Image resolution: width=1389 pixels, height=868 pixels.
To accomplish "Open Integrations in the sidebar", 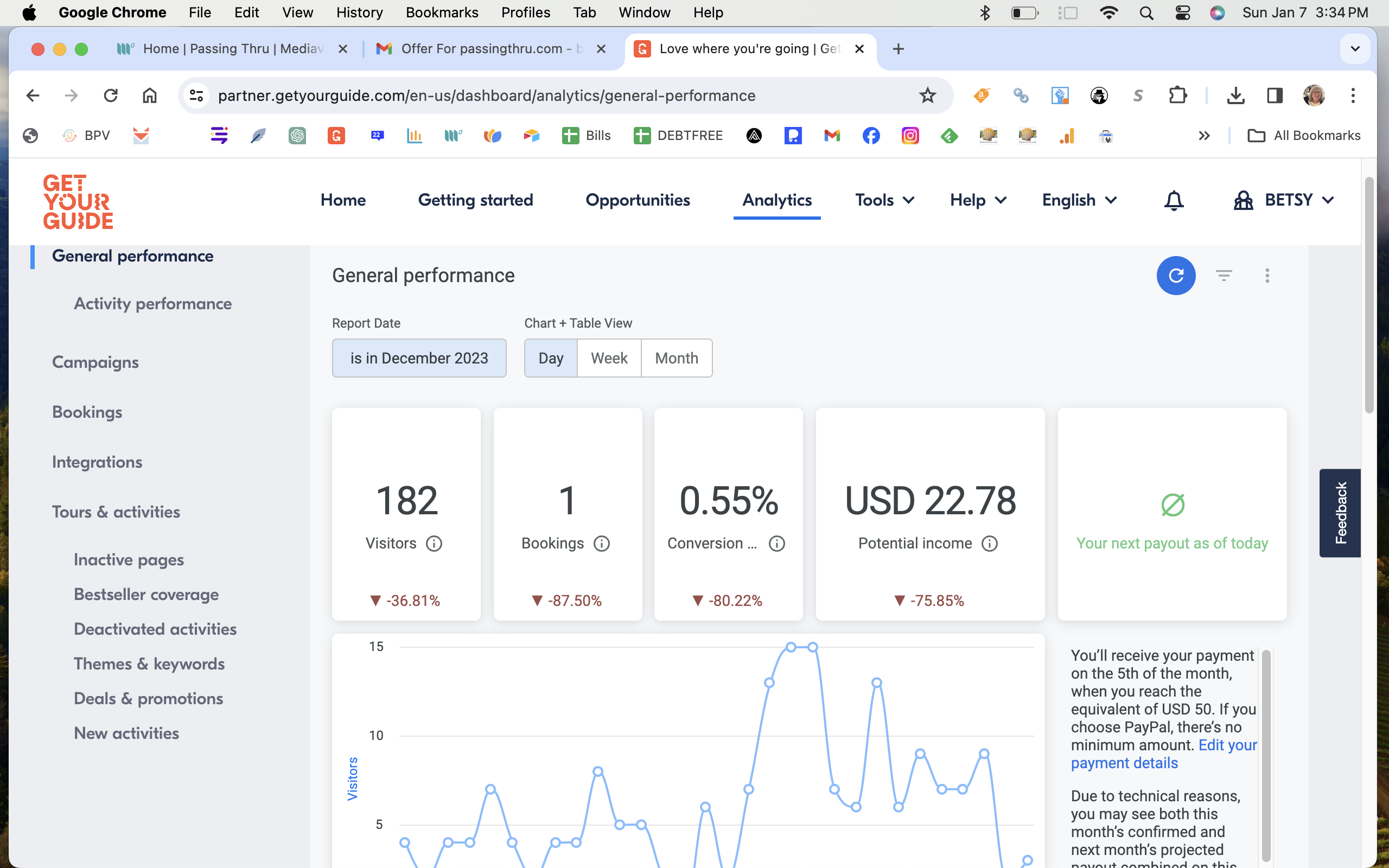I will coord(97,462).
